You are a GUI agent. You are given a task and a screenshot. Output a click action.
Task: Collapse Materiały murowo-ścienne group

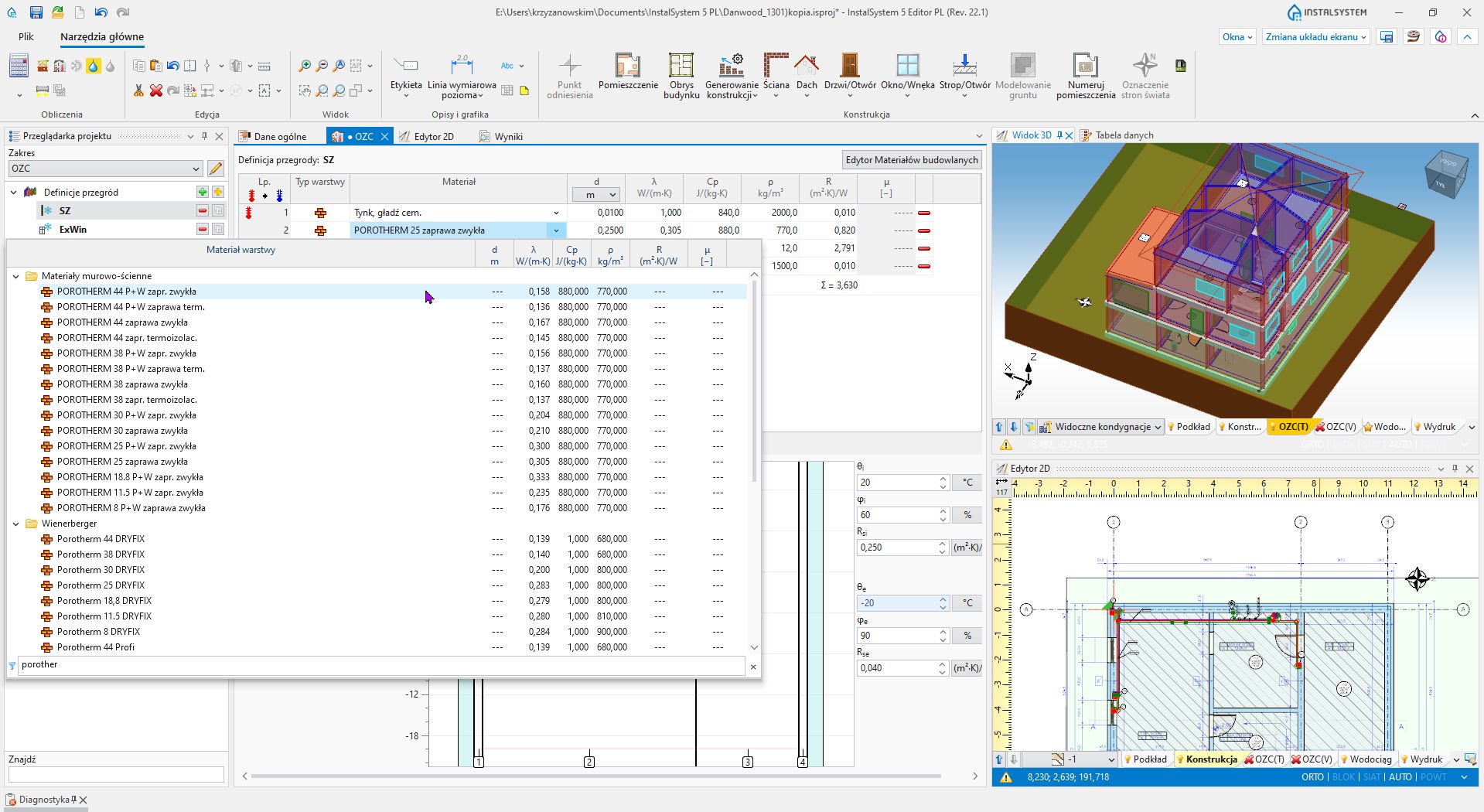[16, 276]
